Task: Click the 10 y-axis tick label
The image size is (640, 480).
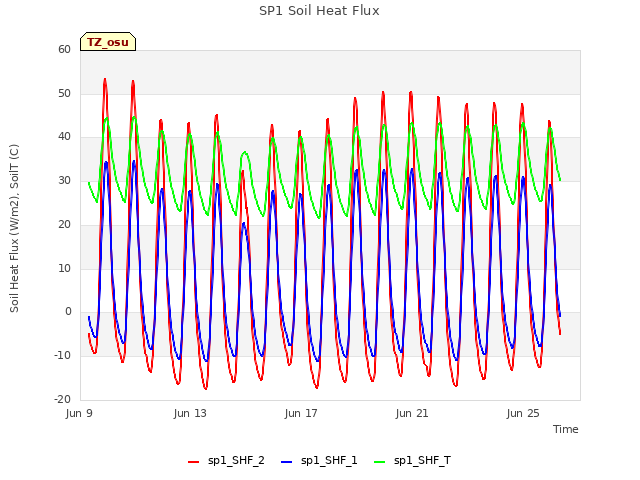Action: point(64,268)
